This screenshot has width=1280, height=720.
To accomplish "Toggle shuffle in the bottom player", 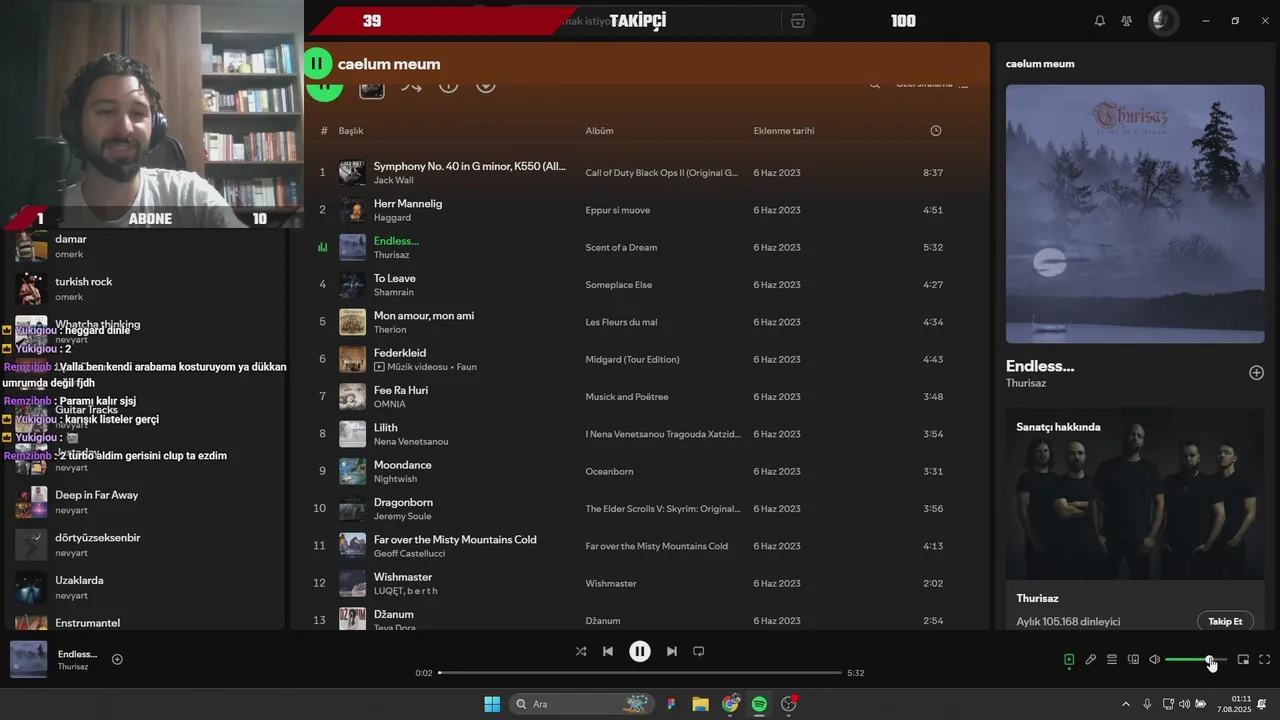I will pos(581,651).
